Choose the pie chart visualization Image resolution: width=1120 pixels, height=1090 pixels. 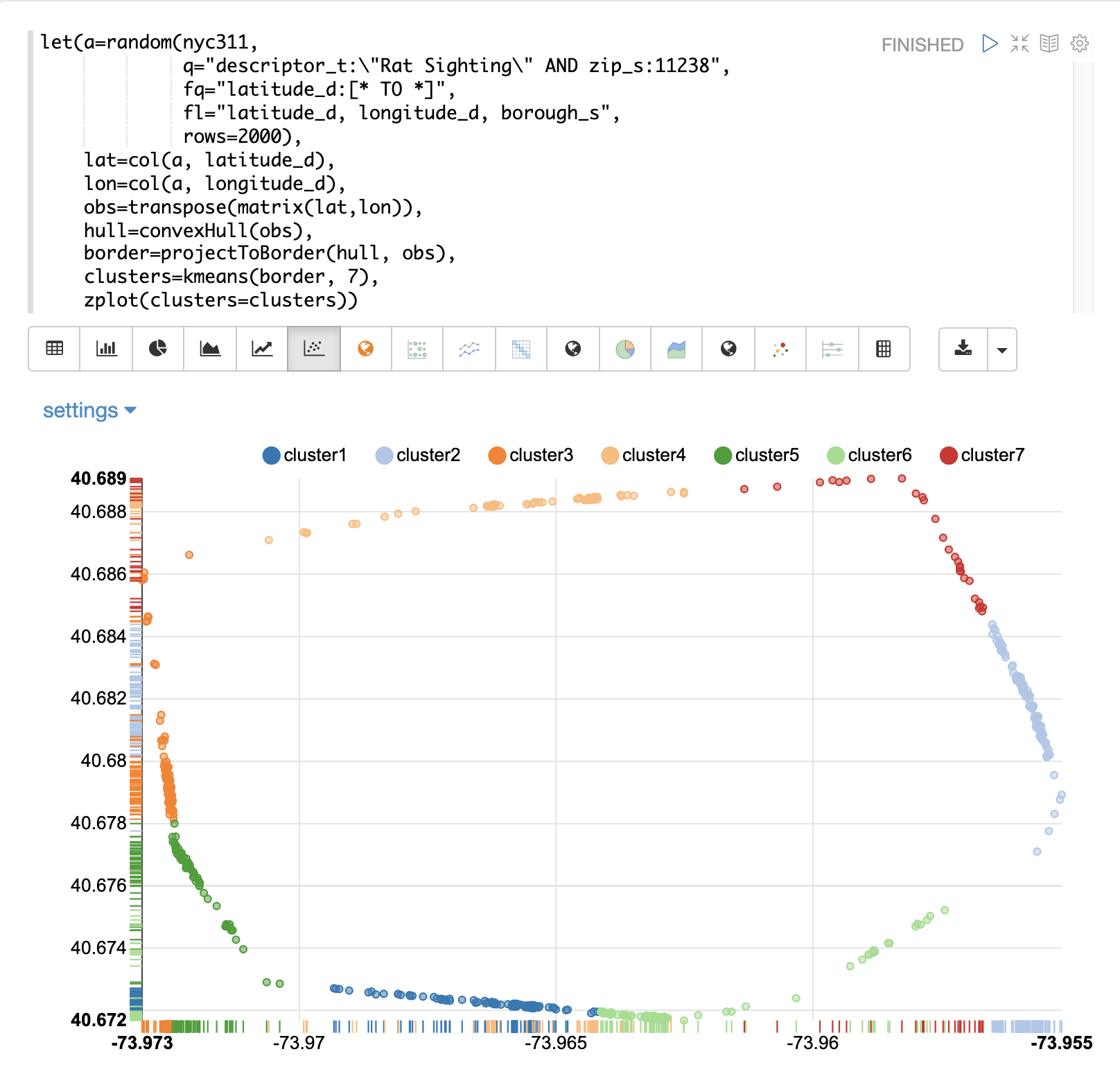(x=158, y=349)
